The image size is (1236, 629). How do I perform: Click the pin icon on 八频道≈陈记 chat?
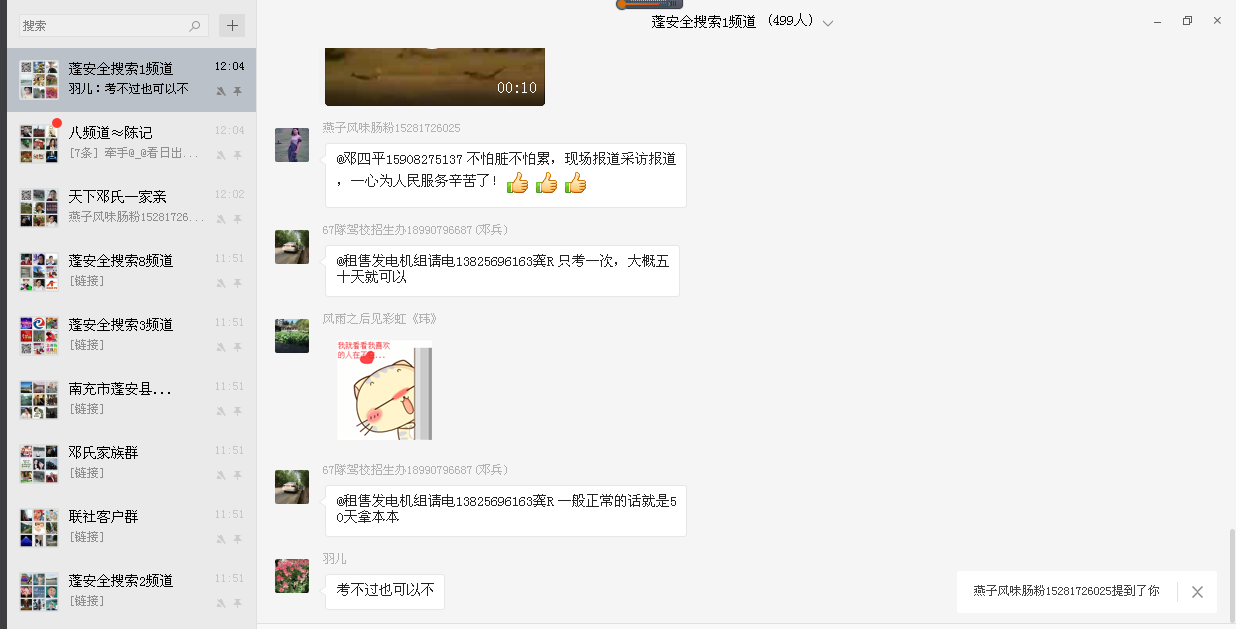pos(238,155)
